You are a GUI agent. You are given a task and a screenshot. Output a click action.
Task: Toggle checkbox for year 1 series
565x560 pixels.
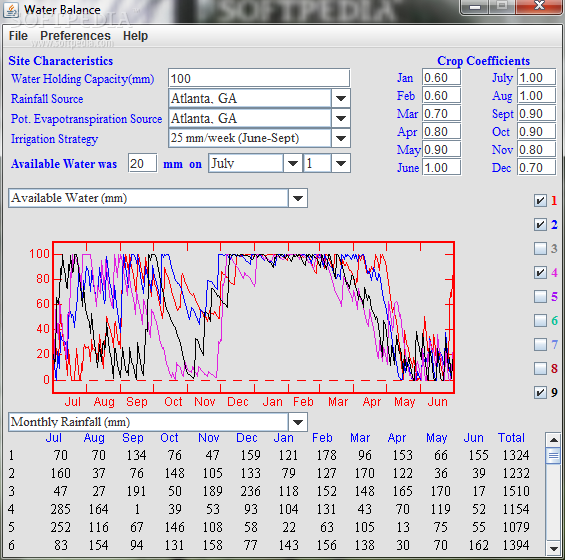tap(540, 200)
